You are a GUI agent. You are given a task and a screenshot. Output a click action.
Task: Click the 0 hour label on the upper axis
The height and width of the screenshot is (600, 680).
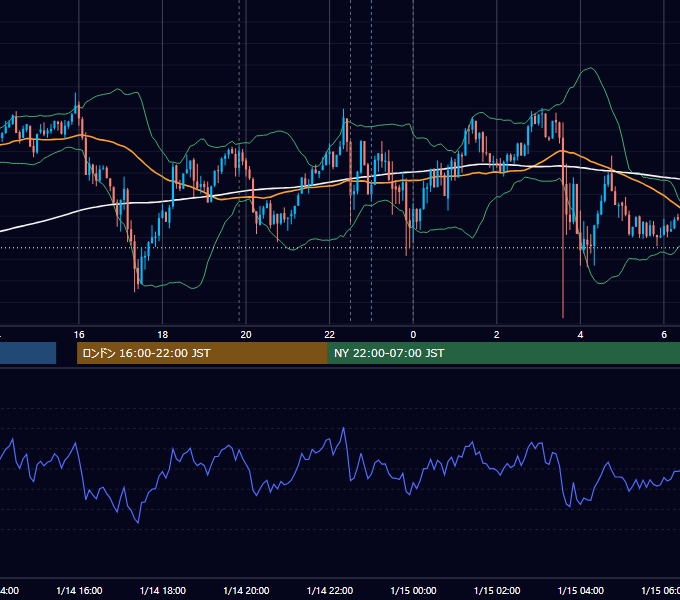[x=413, y=335]
